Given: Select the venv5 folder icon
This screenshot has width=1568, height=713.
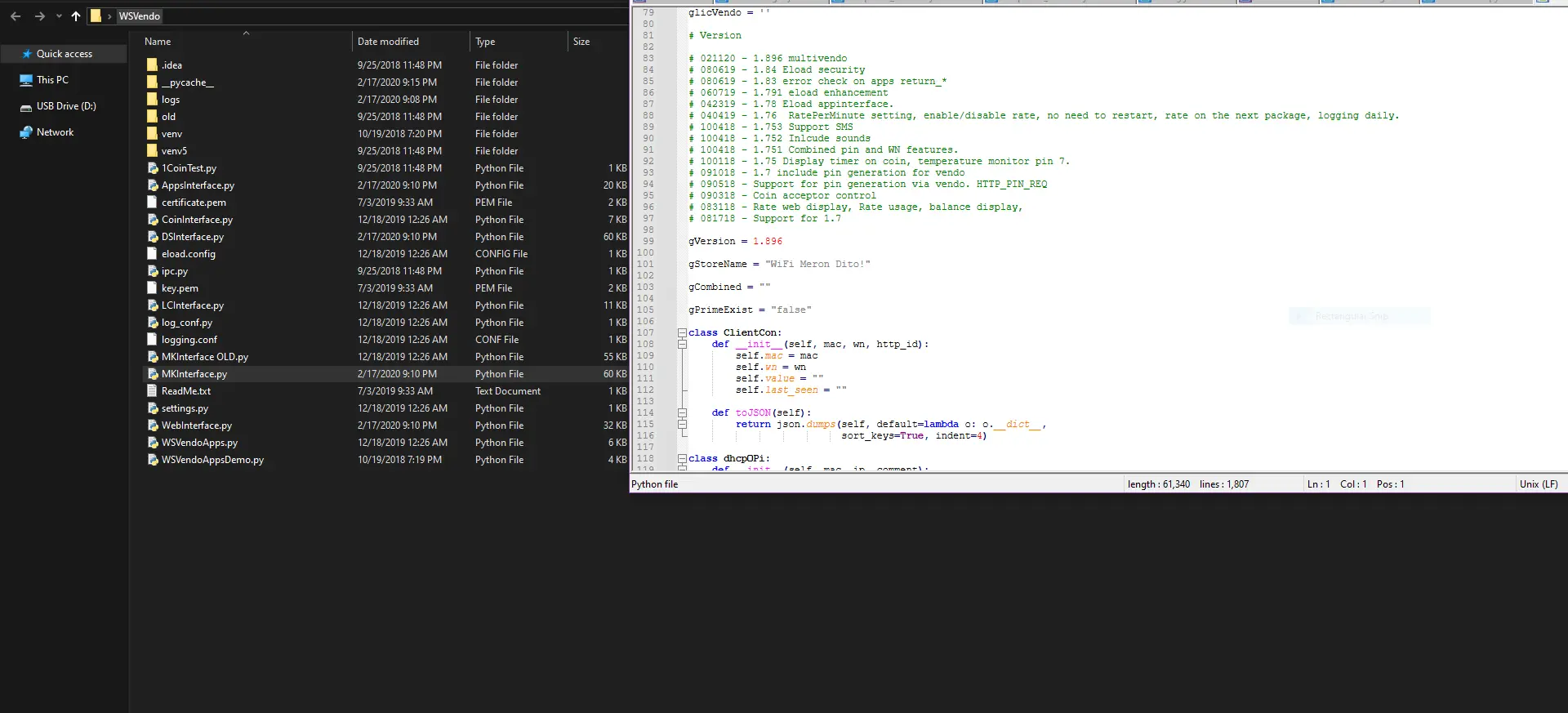Looking at the screenshot, I should coord(152,150).
